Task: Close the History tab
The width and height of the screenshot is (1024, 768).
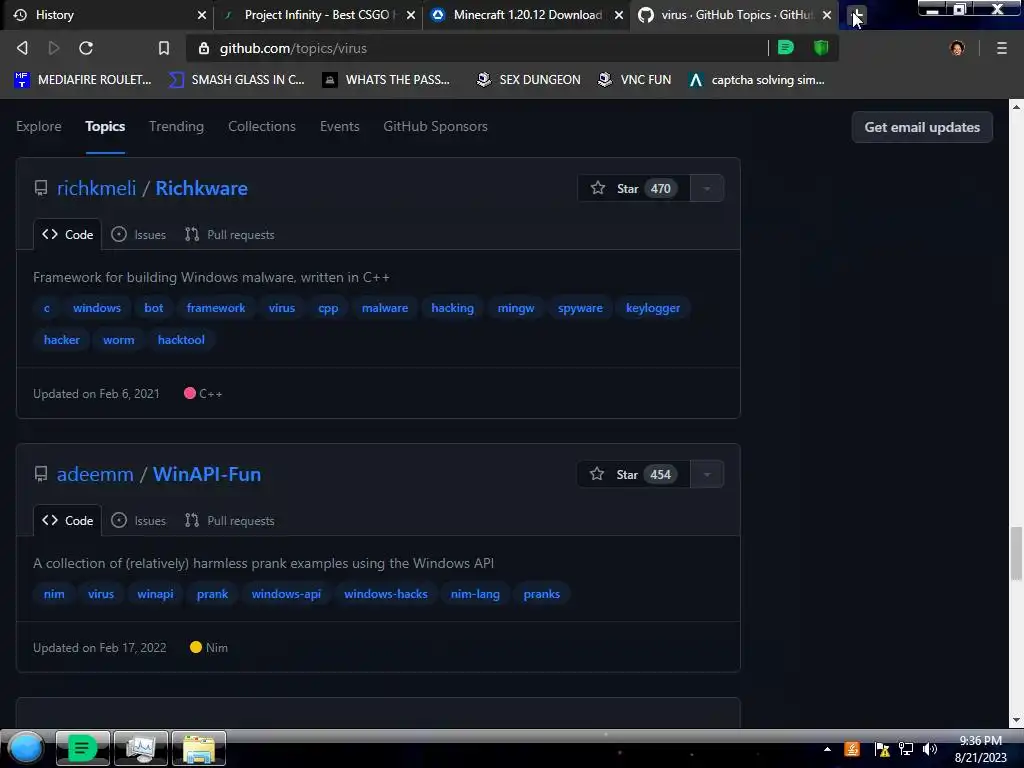Action: [202, 15]
